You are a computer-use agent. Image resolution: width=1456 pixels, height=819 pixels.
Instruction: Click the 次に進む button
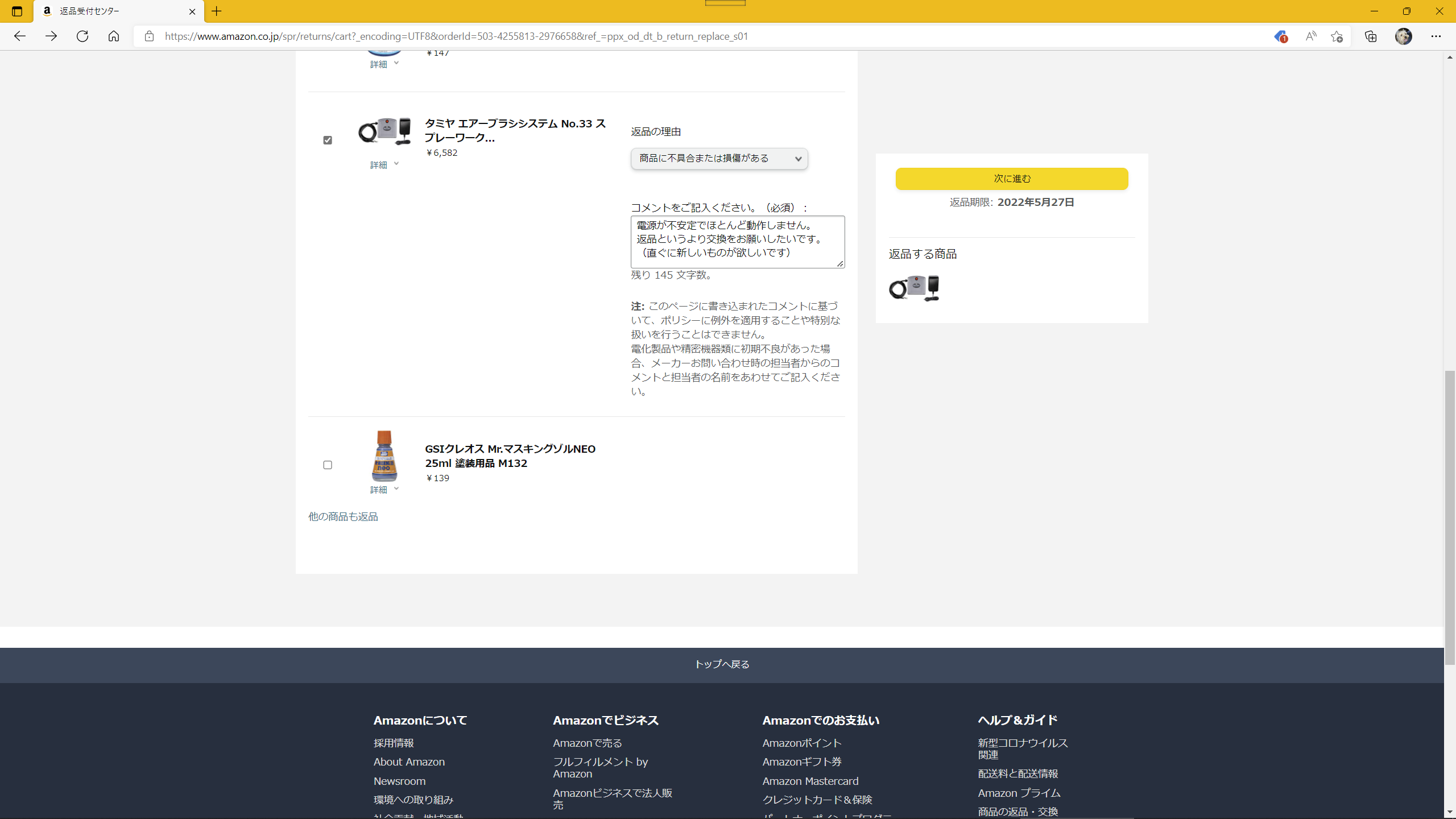(1012, 179)
